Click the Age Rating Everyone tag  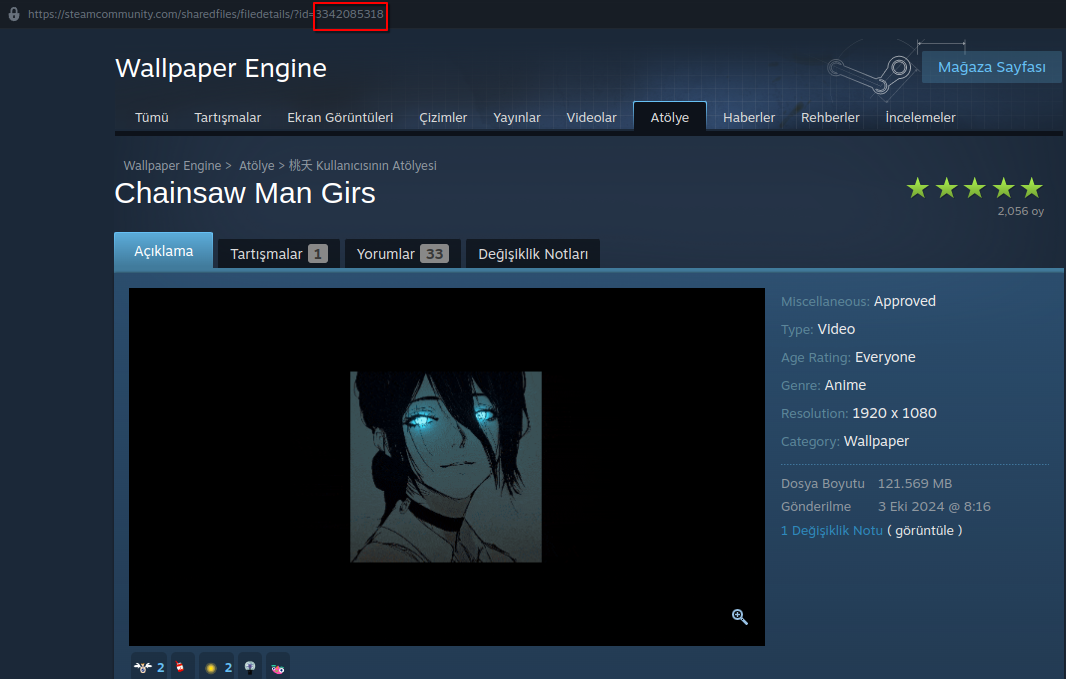(x=885, y=358)
